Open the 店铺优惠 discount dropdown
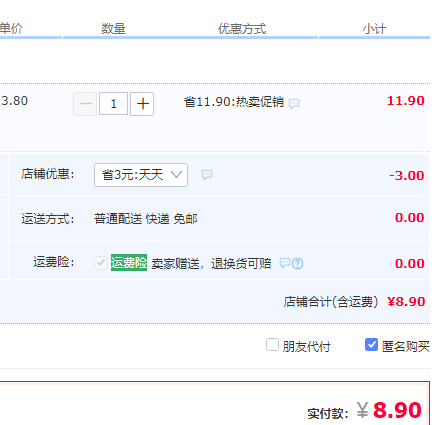This screenshot has width=437, height=425. [x=141, y=175]
